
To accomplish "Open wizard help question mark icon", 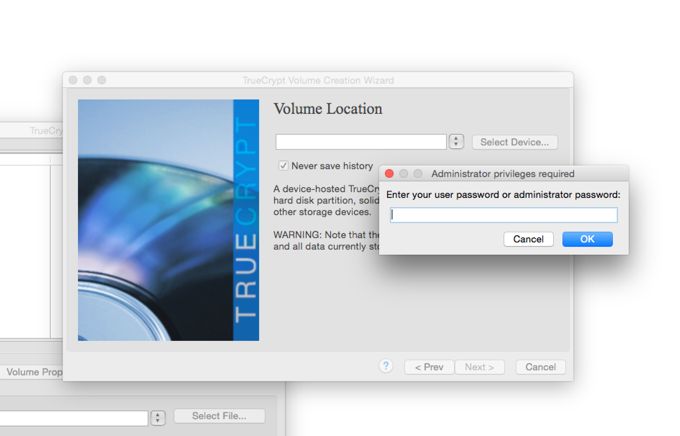I will click(x=386, y=366).
